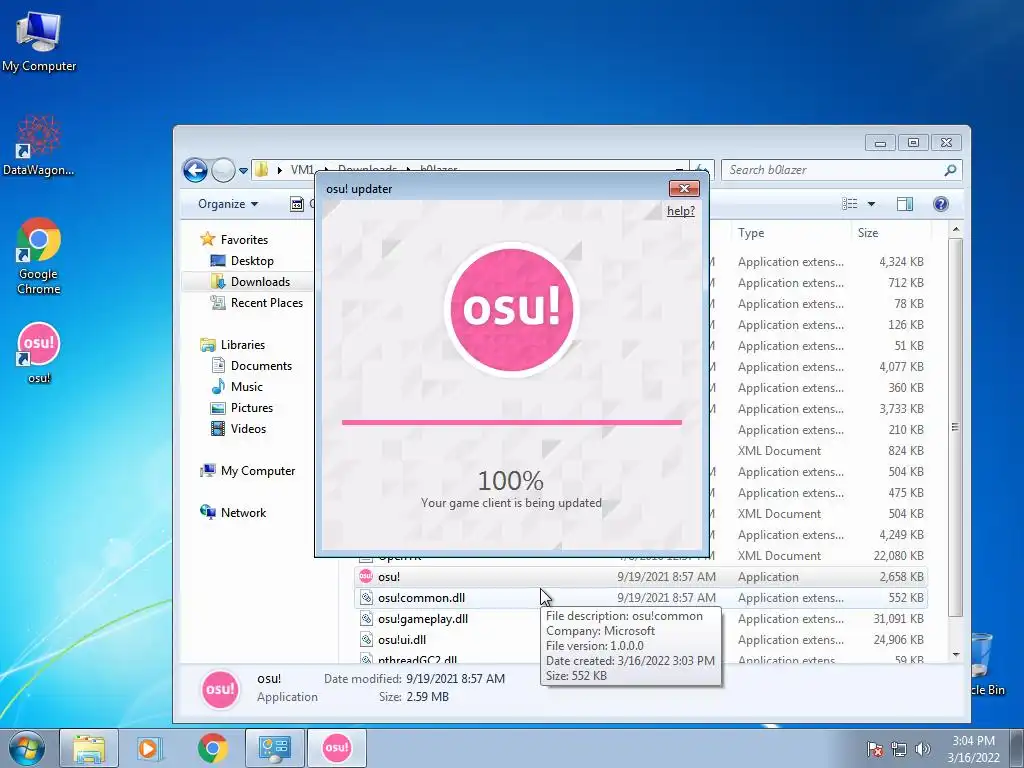Image resolution: width=1024 pixels, height=768 pixels.
Task: Open DataWagon desktop shortcut
Action: tap(39, 145)
